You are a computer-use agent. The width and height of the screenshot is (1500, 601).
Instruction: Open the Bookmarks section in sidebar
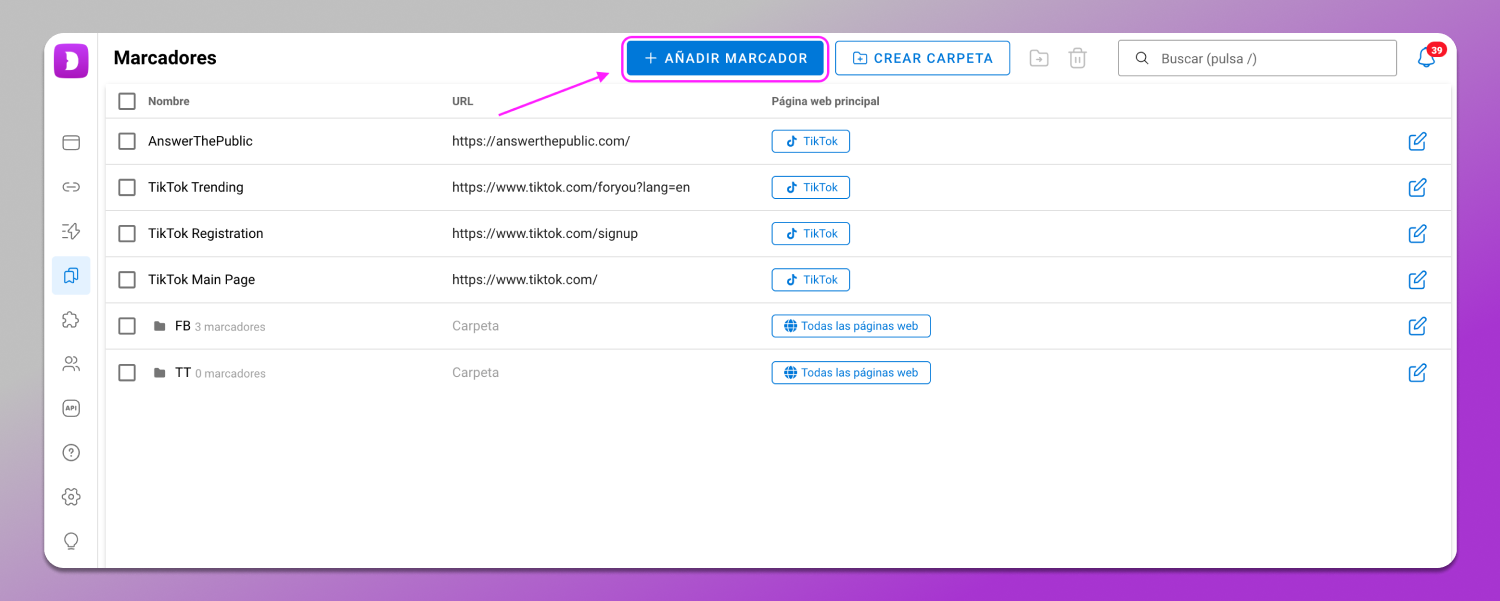tap(71, 275)
